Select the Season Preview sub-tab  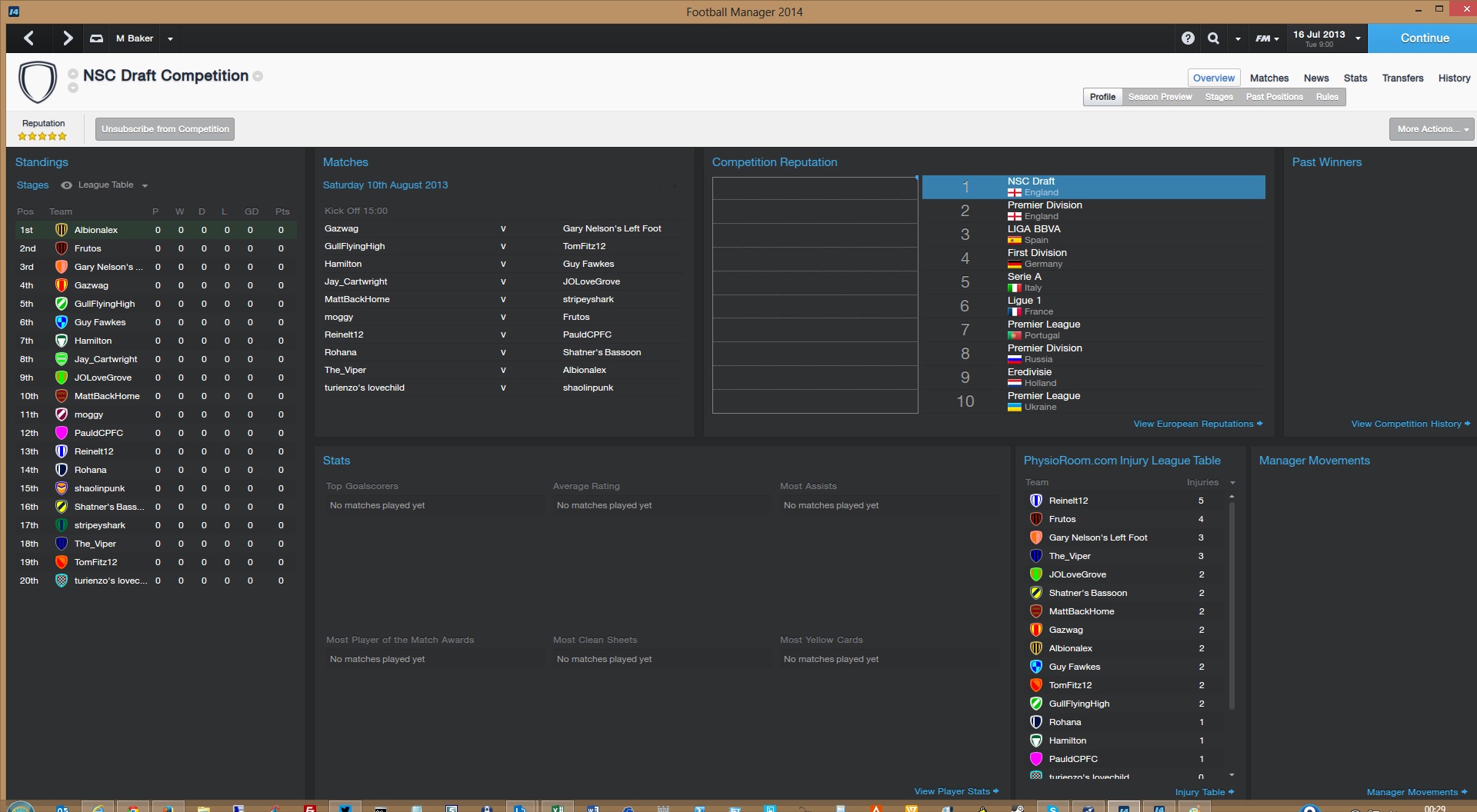coord(1160,97)
